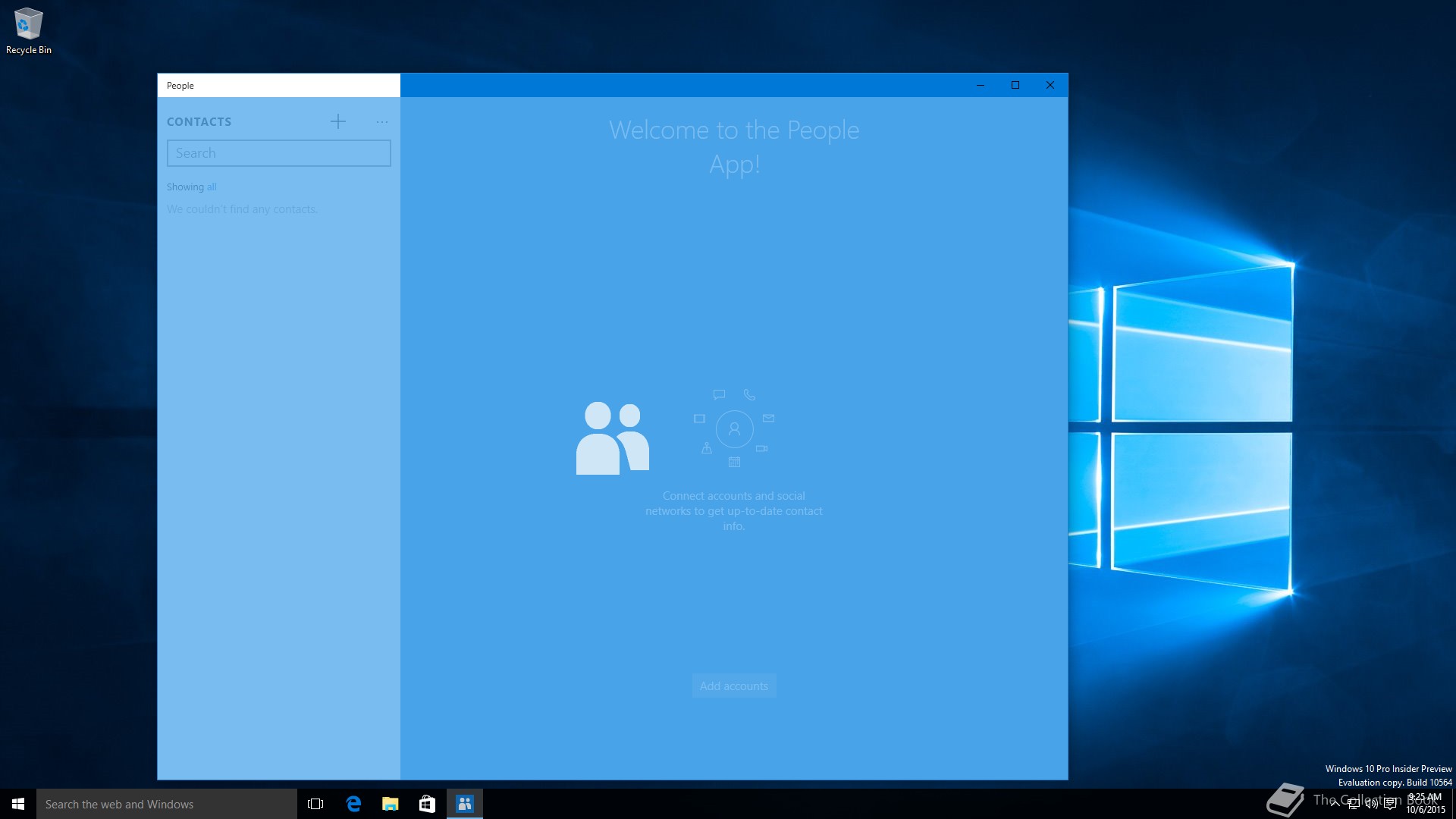Screen dimensions: 1456x819
Task: Open the clock and date flyout
Action: (x=1426, y=804)
